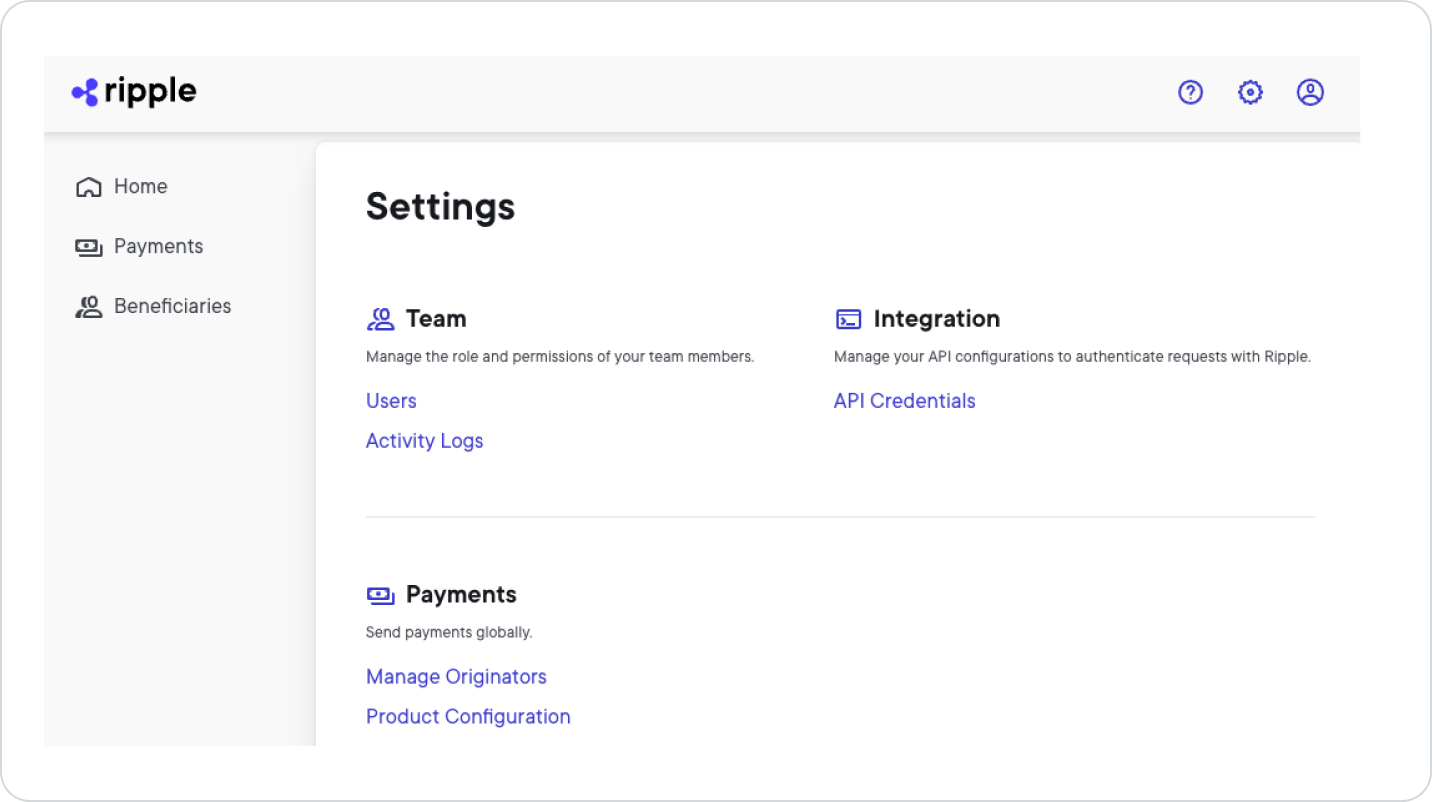Click the Settings page heading
The height and width of the screenshot is (802, 1432).
(x=440, y=207)
